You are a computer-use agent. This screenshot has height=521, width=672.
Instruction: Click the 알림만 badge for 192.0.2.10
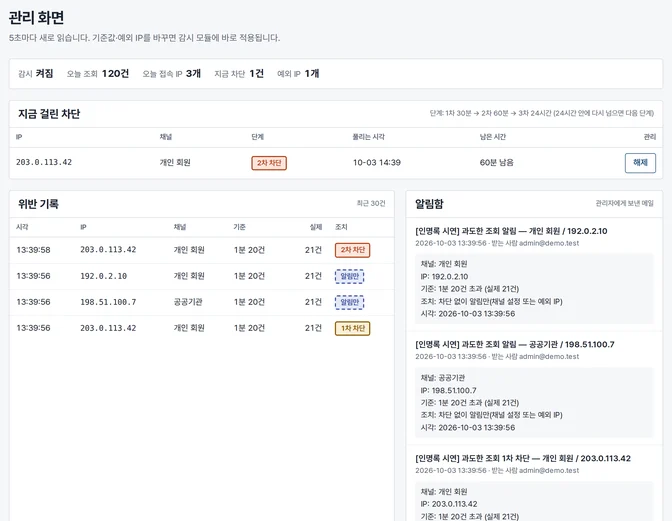click(349, 276)
